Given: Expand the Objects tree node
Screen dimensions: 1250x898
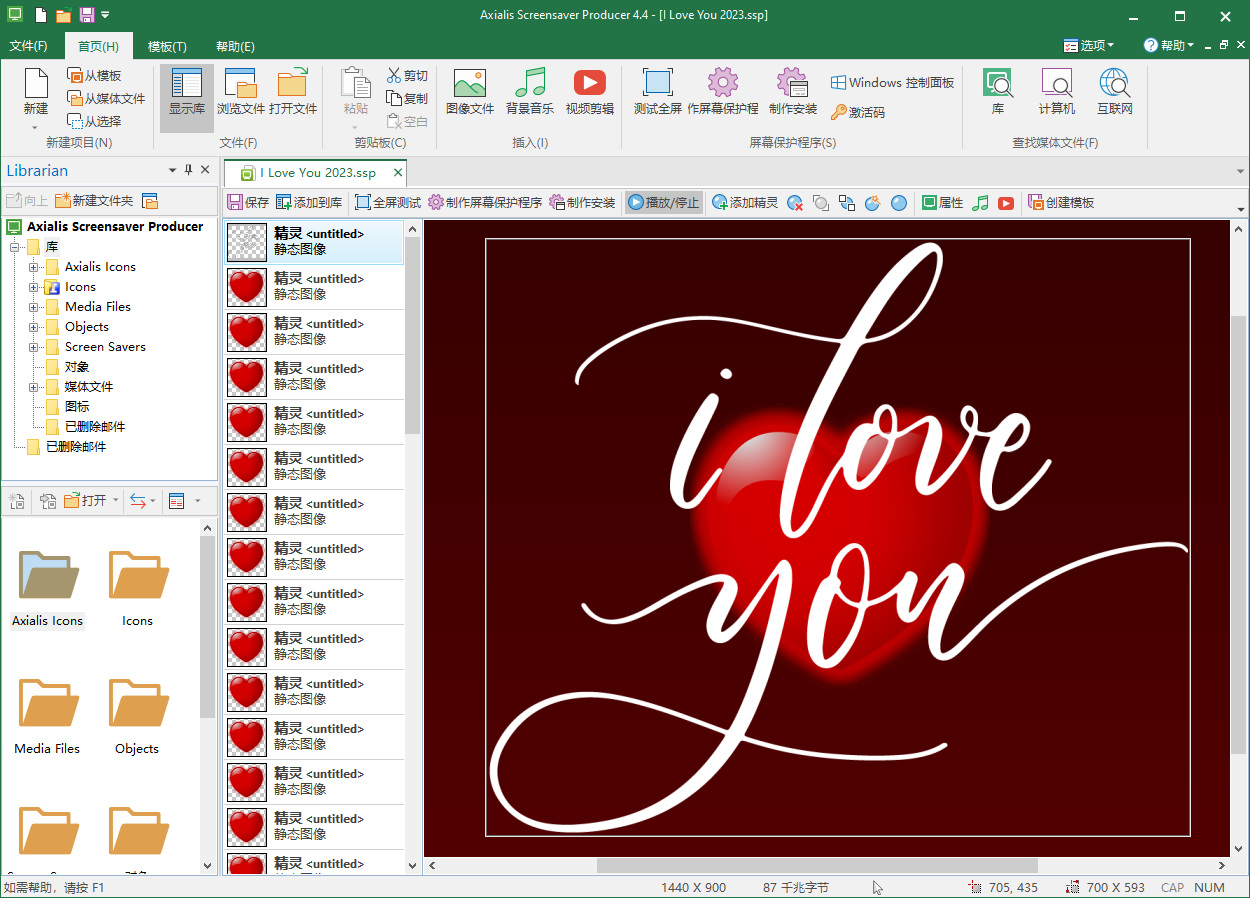Looking at the screenshot, I should pos(34,326).
